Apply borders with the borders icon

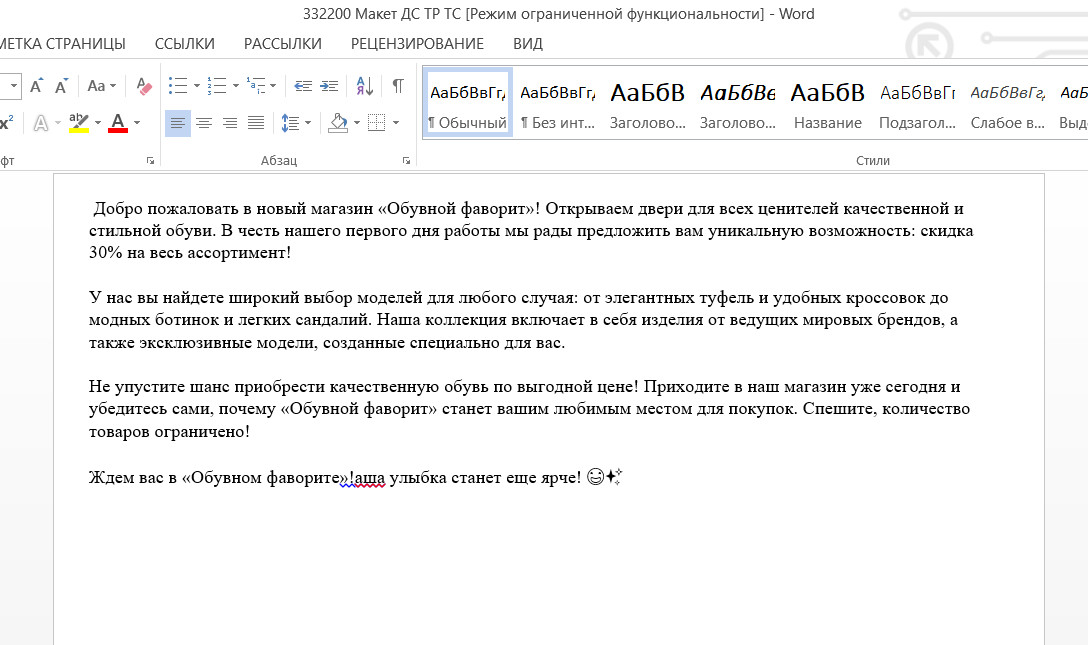[x=376, y=123]
